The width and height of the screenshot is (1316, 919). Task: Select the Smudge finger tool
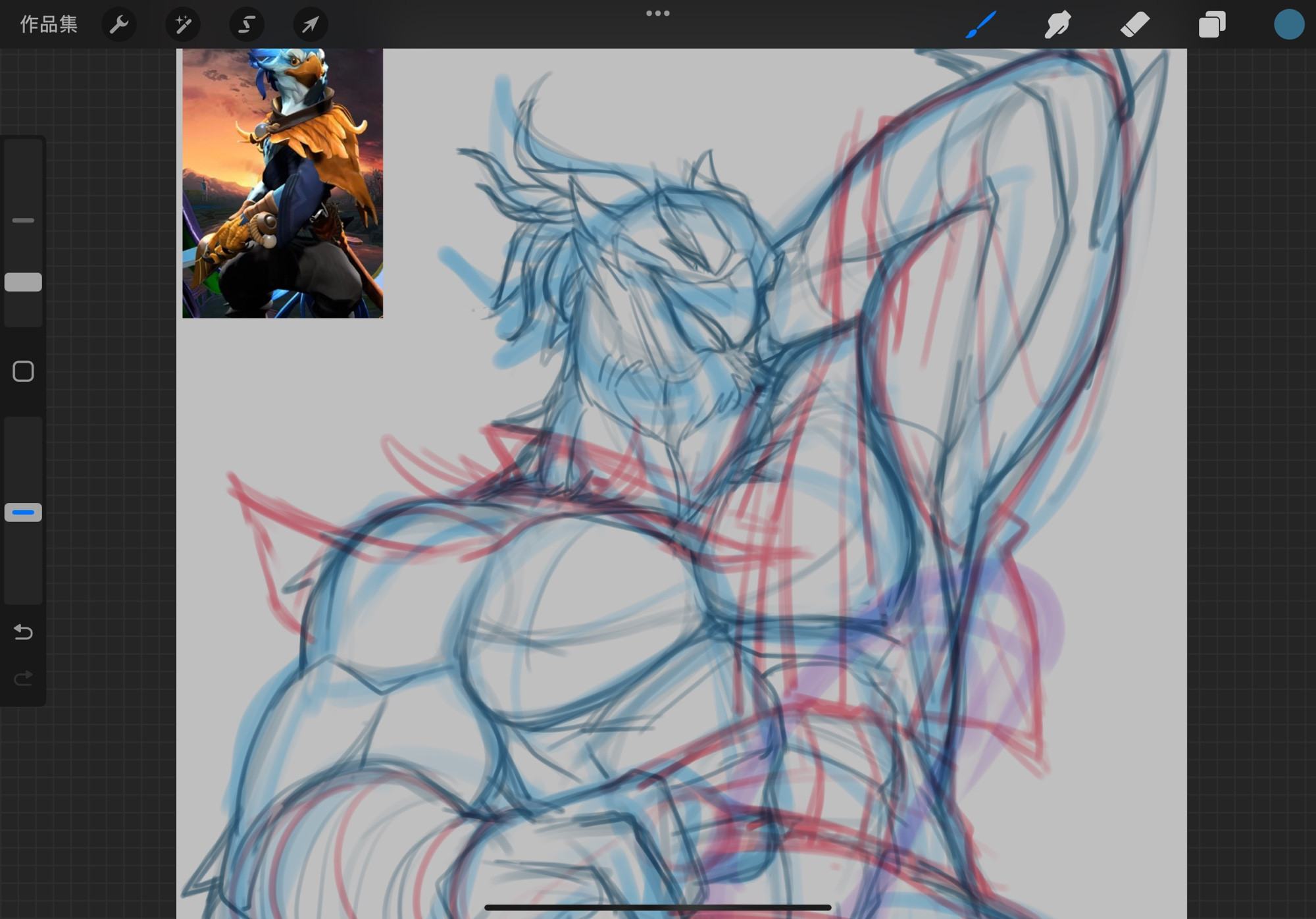(1058, 24)
